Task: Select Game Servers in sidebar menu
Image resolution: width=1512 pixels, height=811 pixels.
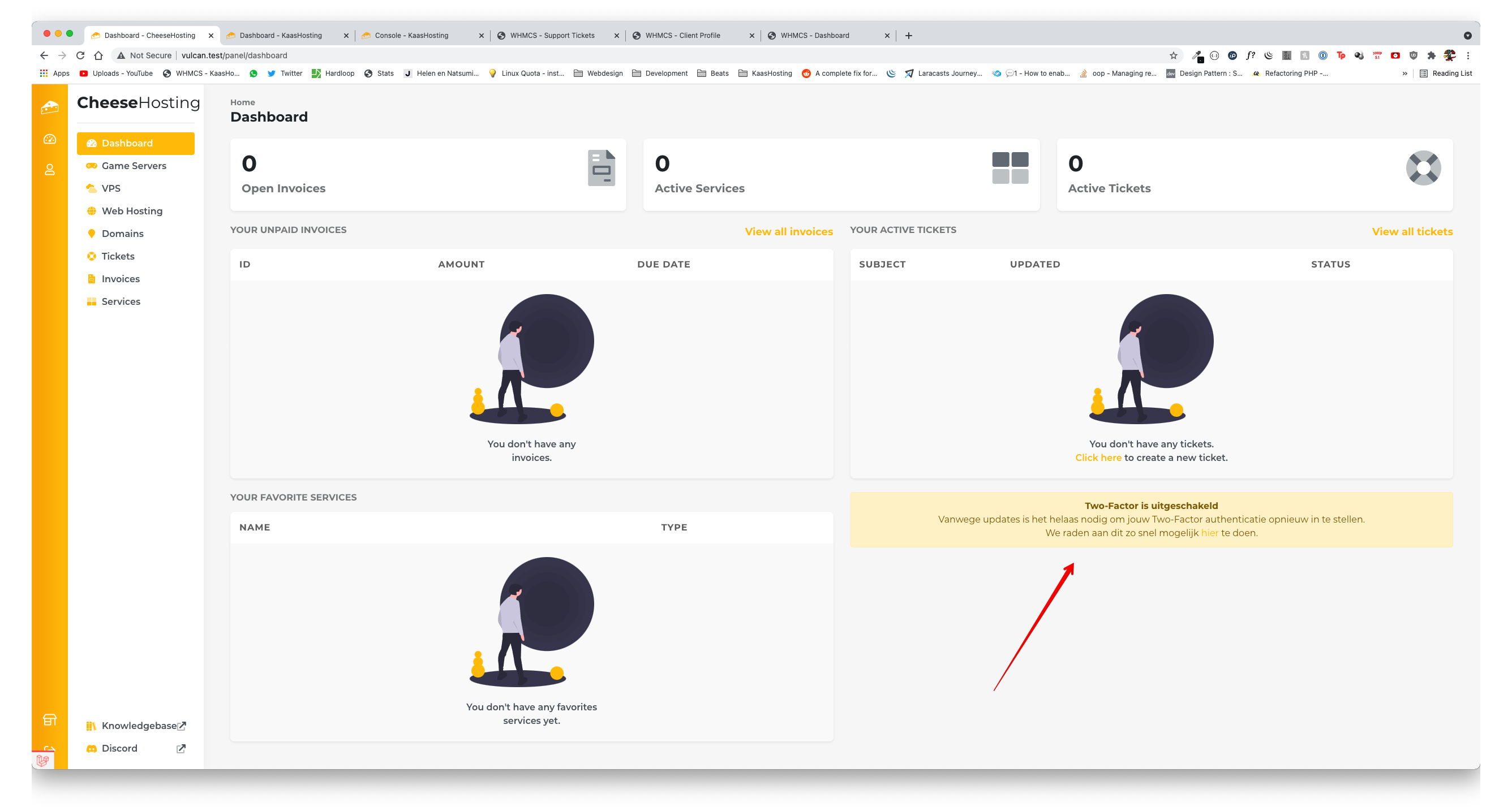Action: coord(134,166)
